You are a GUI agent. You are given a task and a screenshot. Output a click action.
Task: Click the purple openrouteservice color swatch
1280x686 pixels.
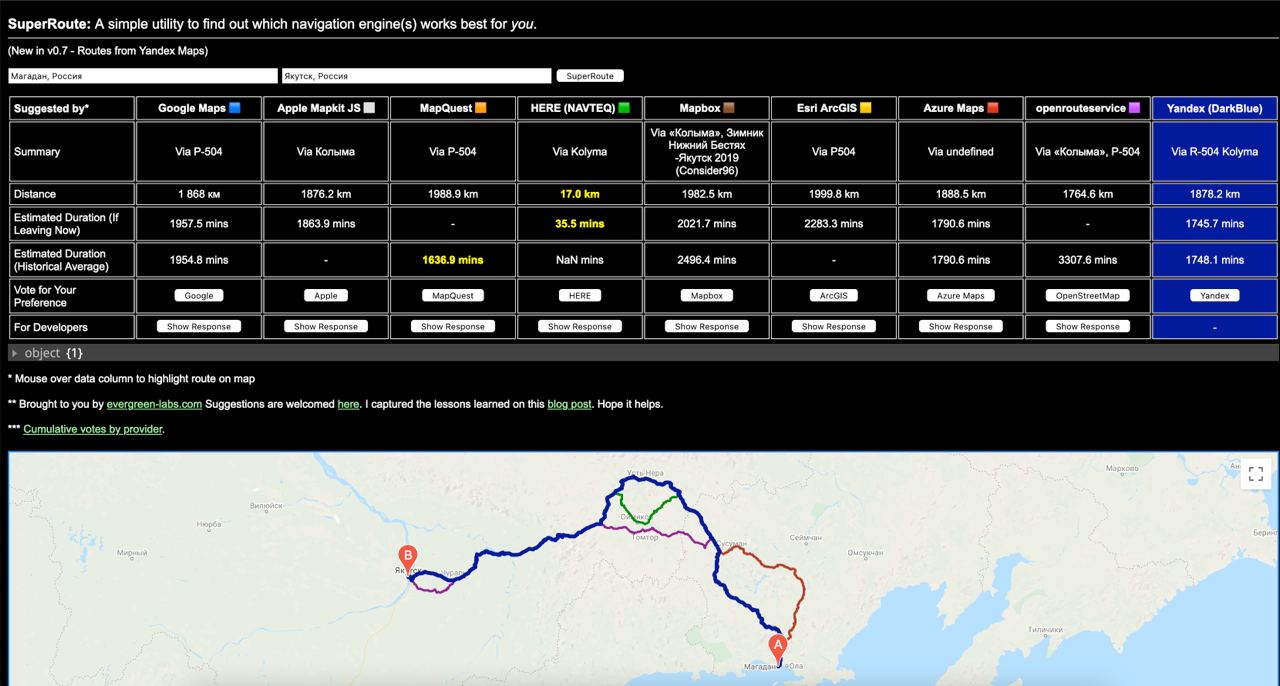[1133, 108]
